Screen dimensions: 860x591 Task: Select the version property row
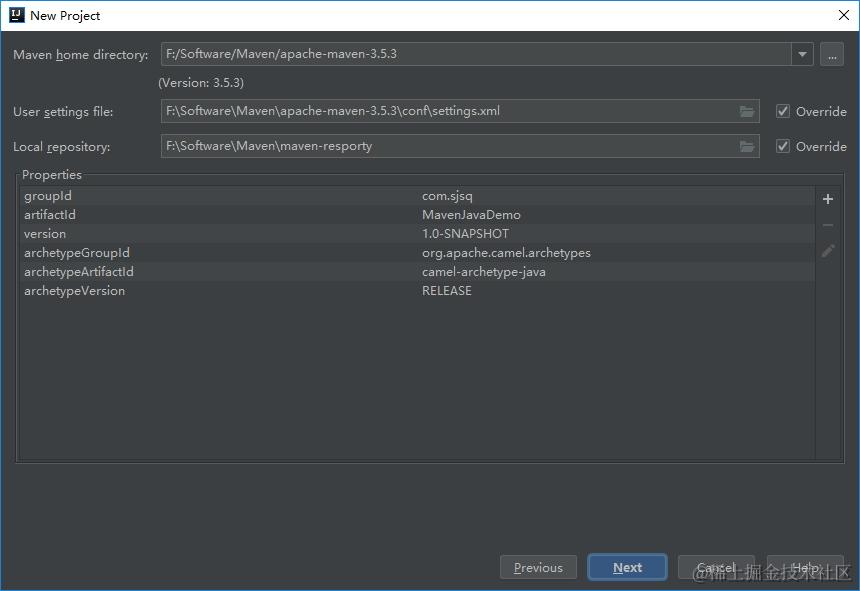coord(417,234)
